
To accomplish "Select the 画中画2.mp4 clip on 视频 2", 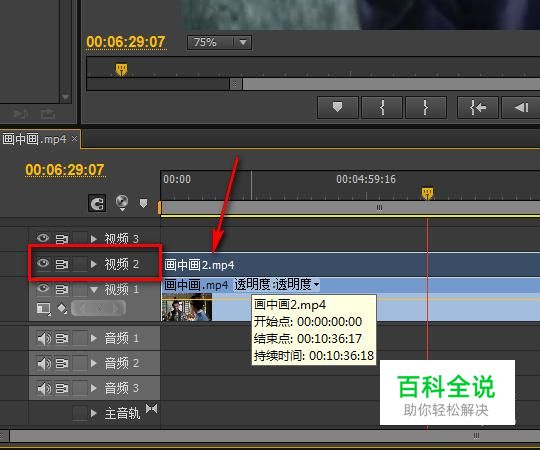I will click(x=351, y=265).
